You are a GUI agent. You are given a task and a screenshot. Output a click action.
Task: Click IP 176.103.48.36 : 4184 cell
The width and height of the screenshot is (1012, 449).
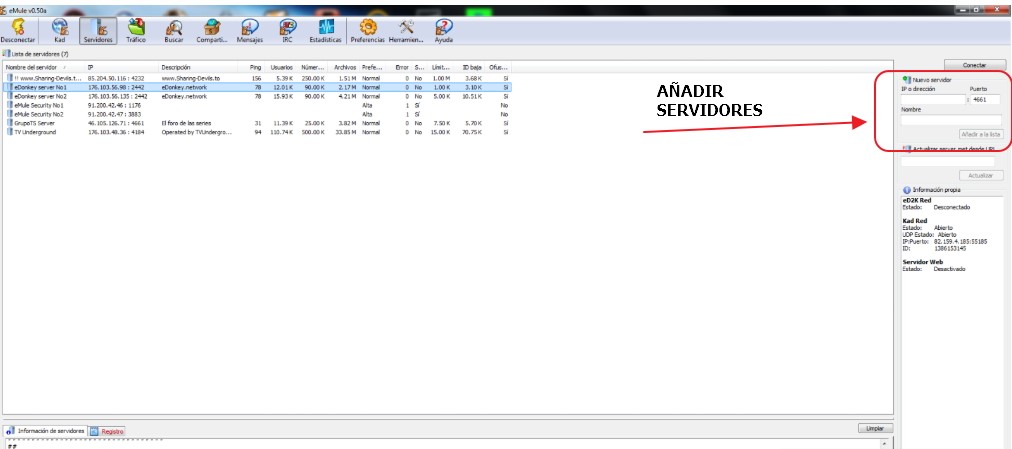click(116, 132)
